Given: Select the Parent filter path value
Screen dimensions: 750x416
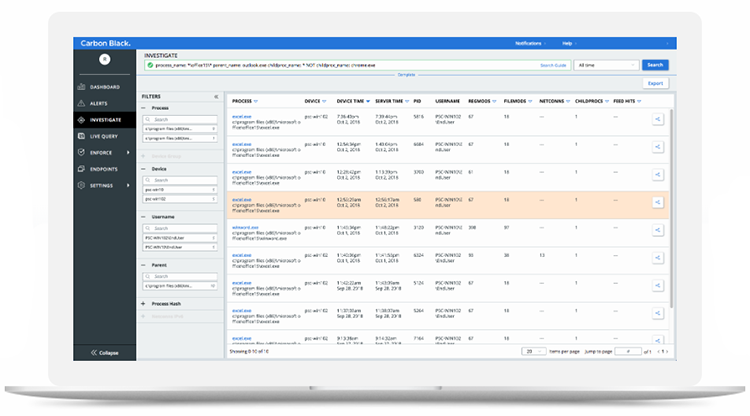Looking at the screenshot, I should pos(180,286).
